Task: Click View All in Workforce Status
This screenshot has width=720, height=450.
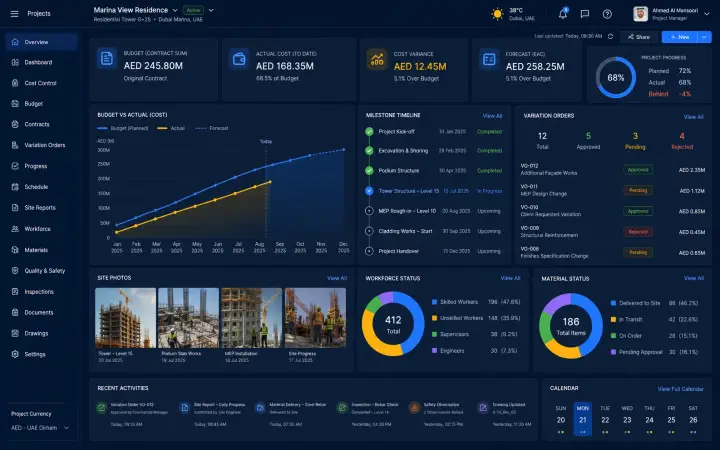Action: [510, 278]
